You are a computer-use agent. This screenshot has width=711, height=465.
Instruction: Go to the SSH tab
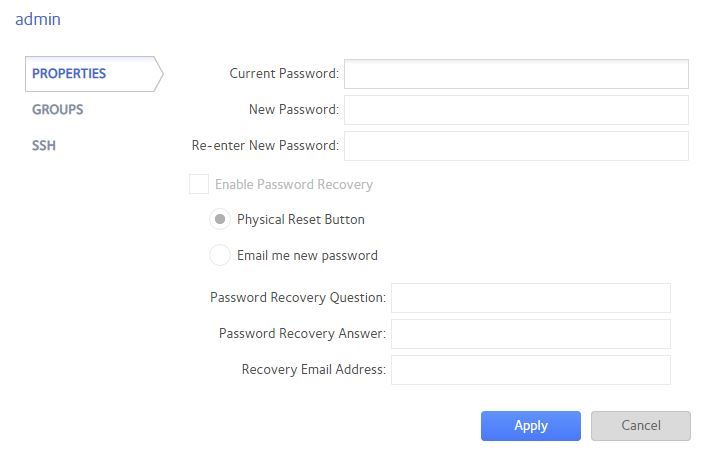(x=44, y=146)
